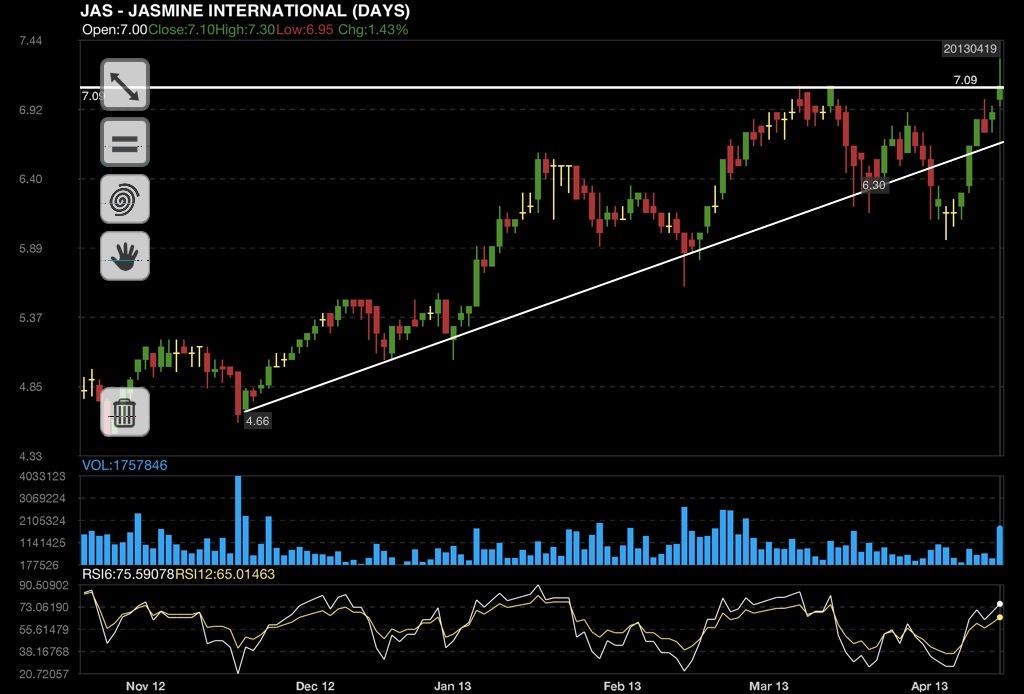
Task: Click the Dec 12 date axis label
Action: click(315, 686)
